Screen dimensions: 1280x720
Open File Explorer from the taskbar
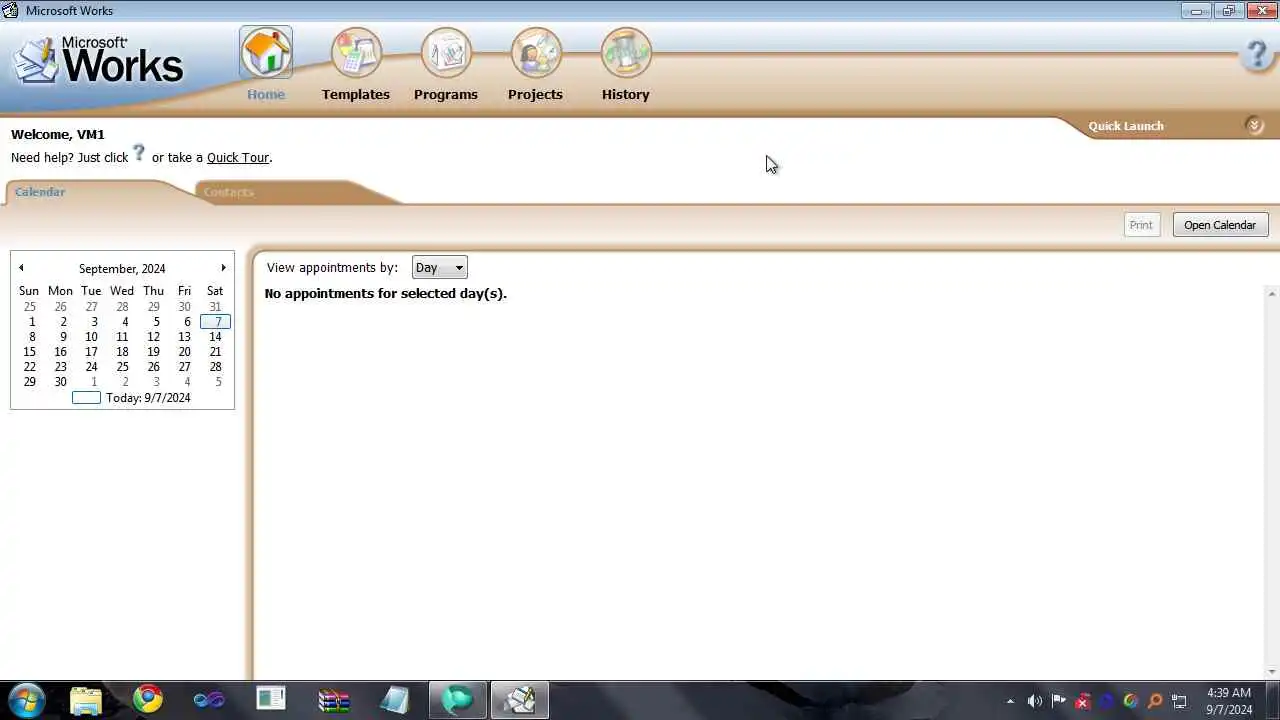[x=86, y=700]
